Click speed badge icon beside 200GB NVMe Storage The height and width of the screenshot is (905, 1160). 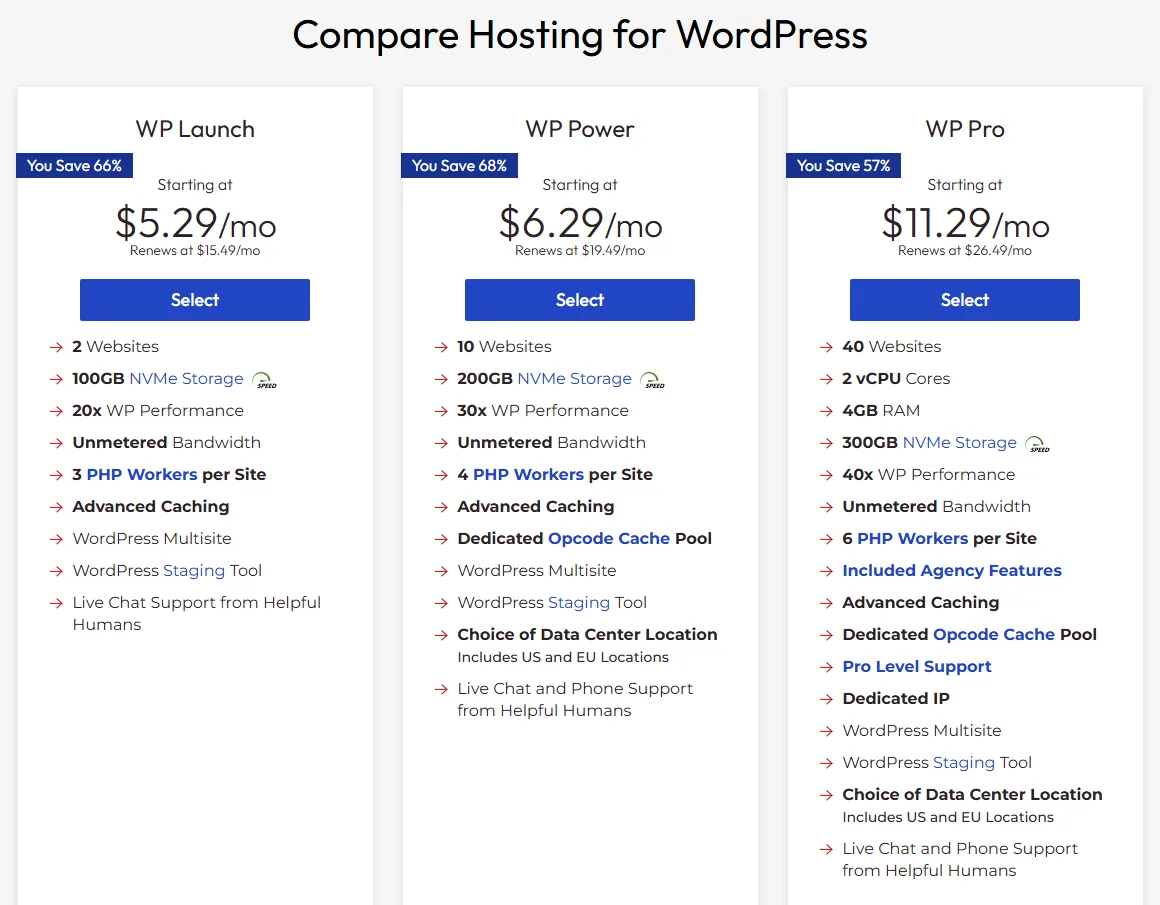652,380
